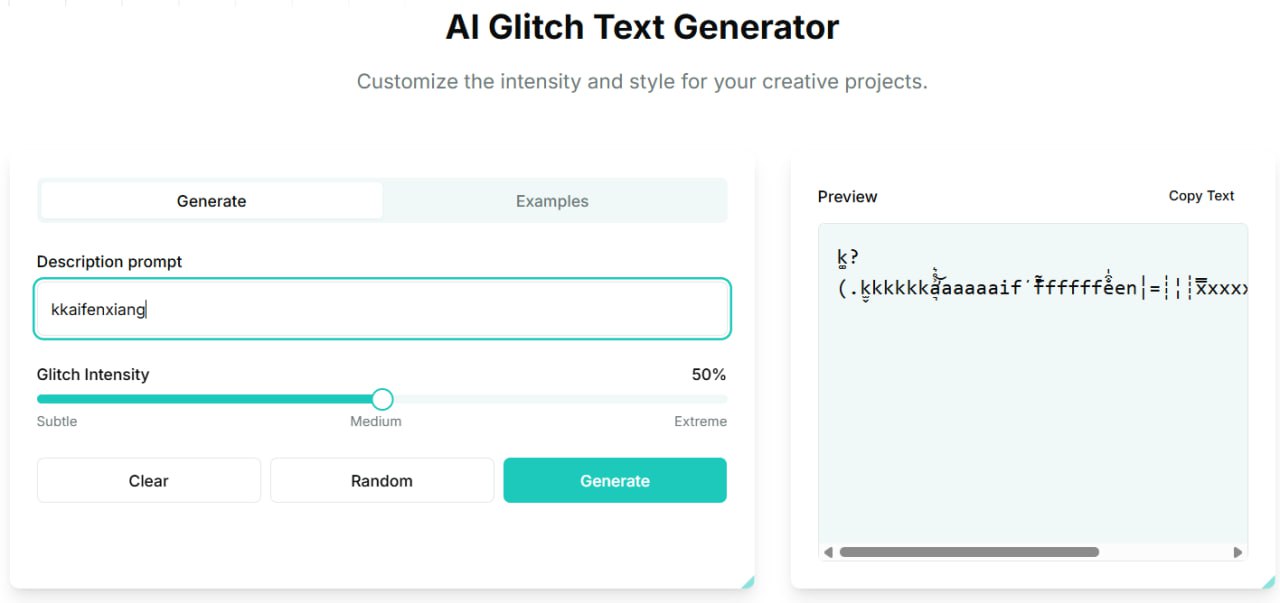This screenshot has height=603, width=1280.
Task: Click Copy Text above the preview
Action: tap(1201, 196)
